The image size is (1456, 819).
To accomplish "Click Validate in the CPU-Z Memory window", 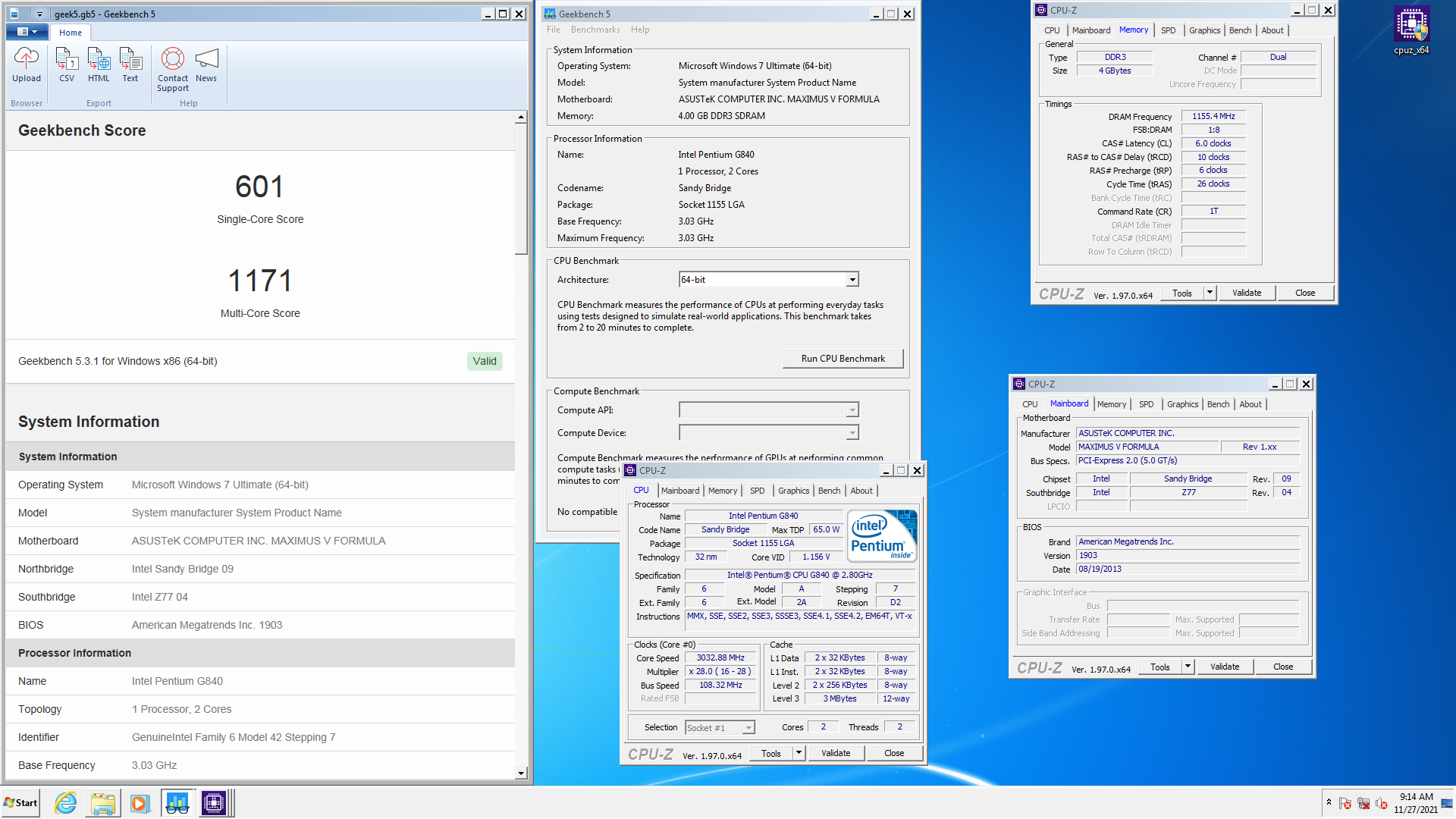I will [1247, 293].
